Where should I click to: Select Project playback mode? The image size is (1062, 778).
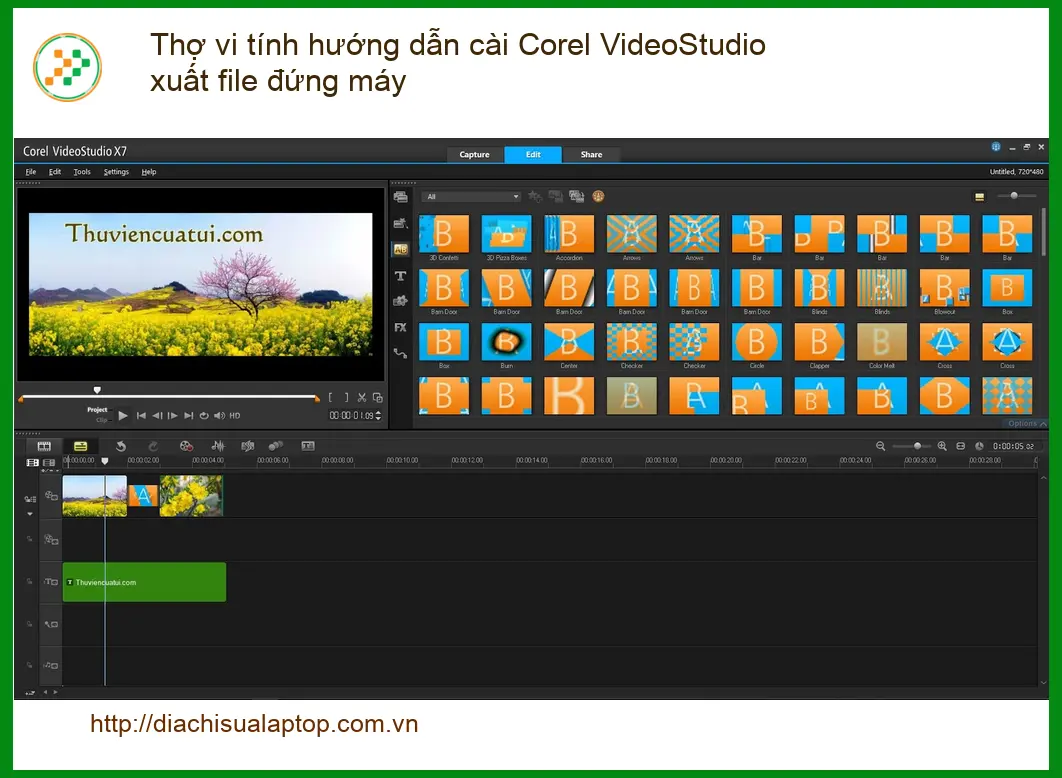97,410
